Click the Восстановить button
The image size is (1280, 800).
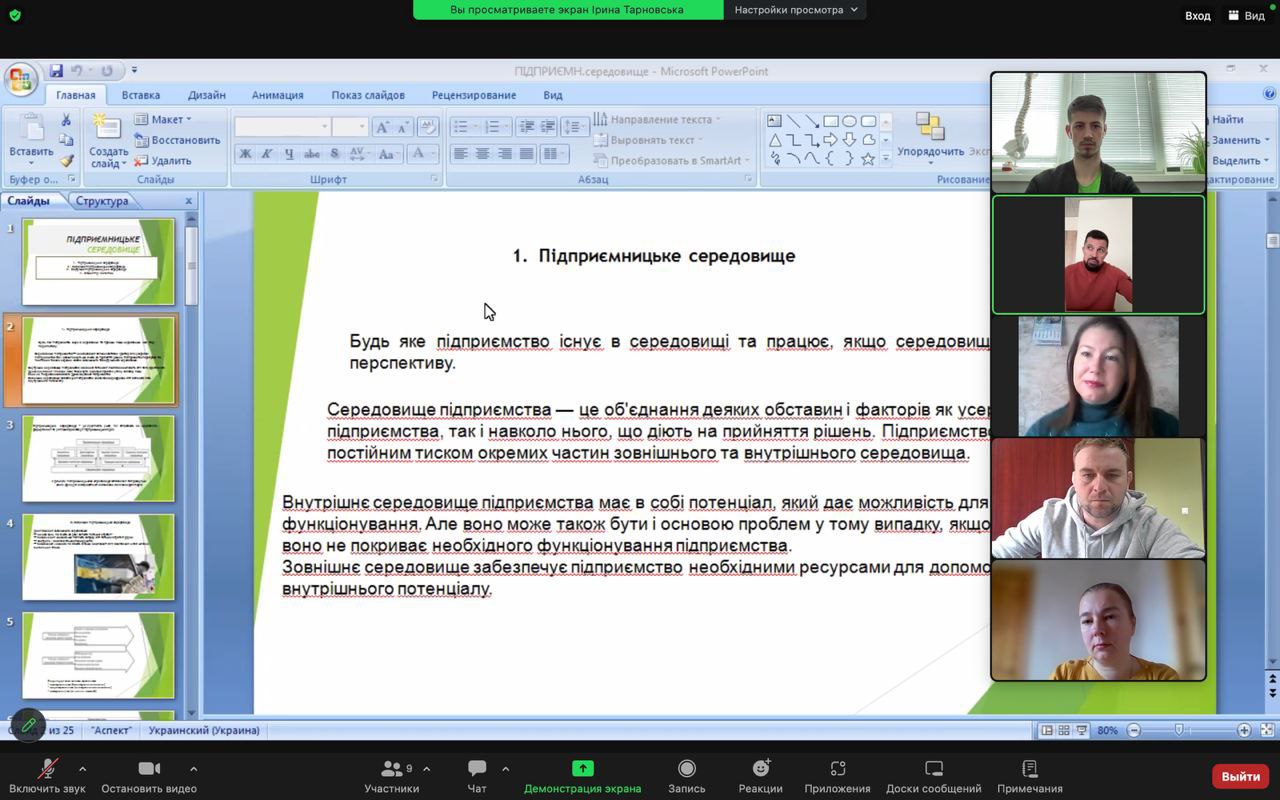point(177,140)
